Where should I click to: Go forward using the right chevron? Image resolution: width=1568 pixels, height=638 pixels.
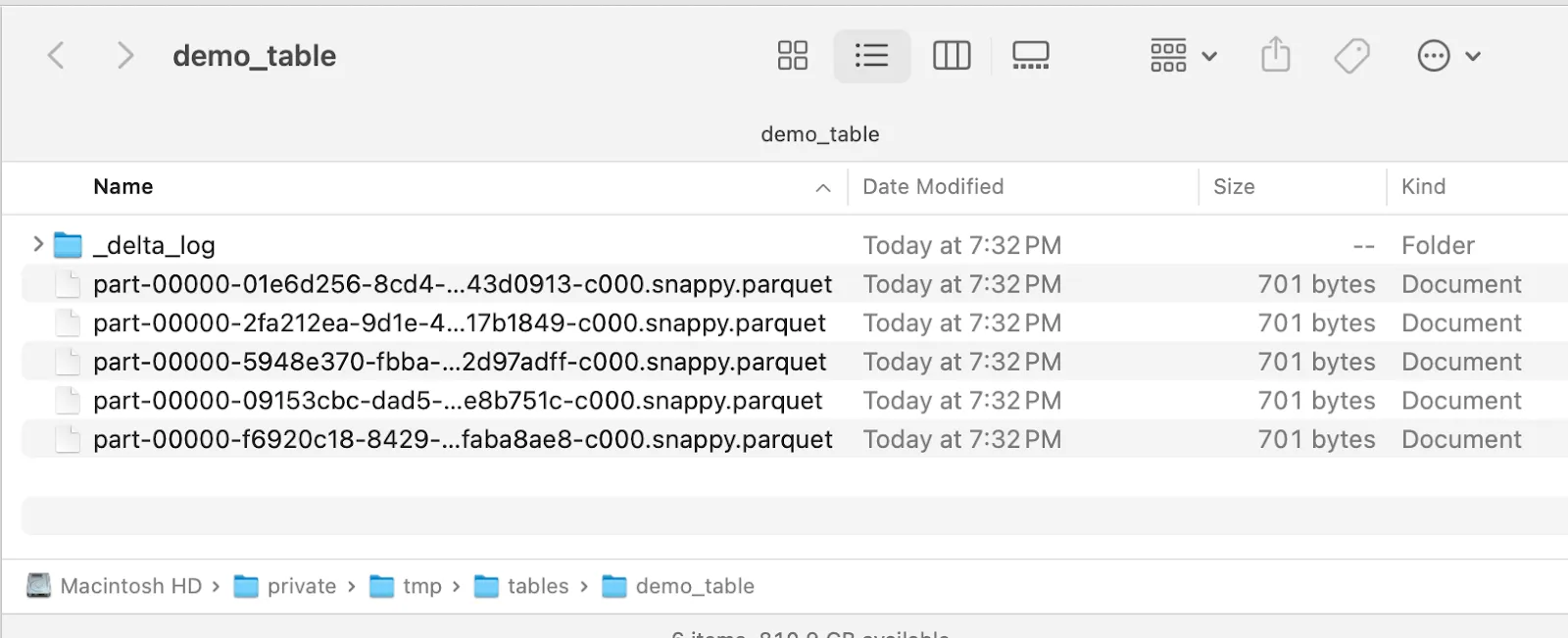pos(124,56)
